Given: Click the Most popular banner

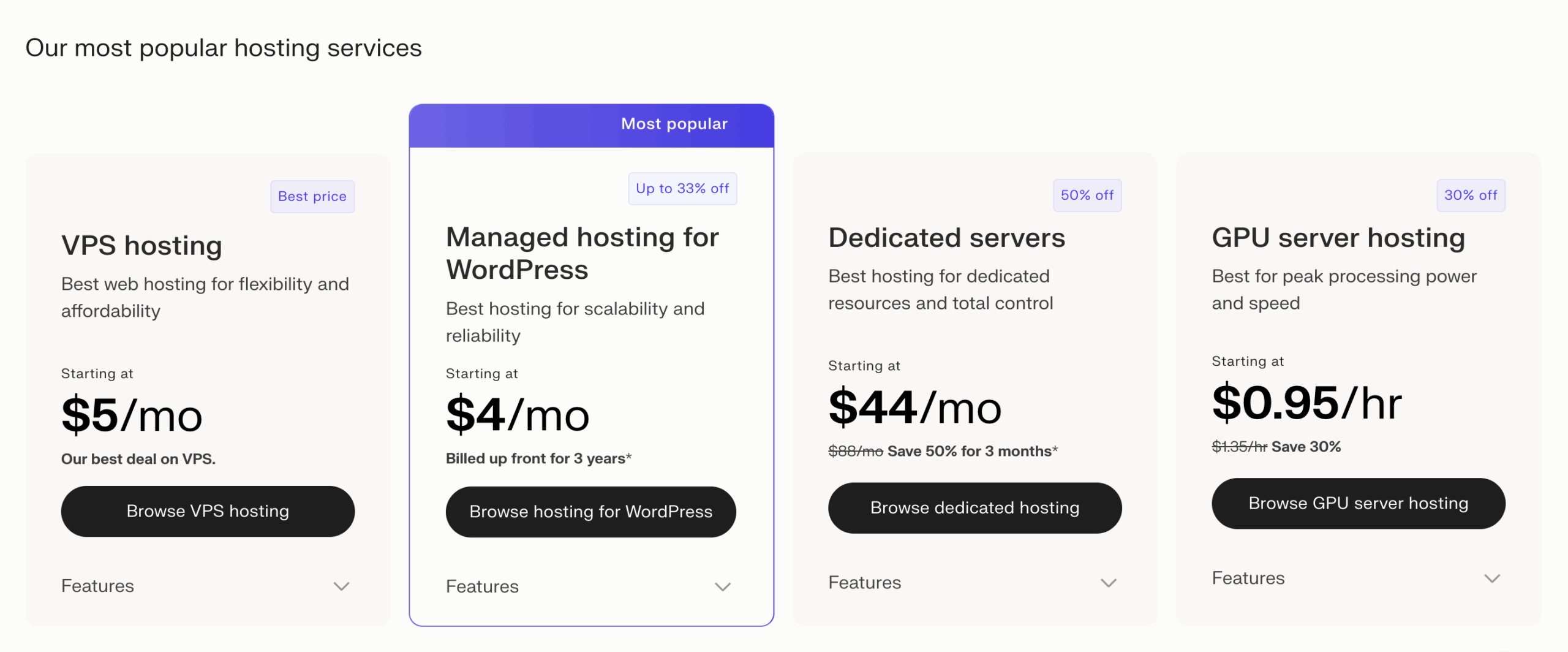Looking at the screenshot, I should [x=674, y=124].
